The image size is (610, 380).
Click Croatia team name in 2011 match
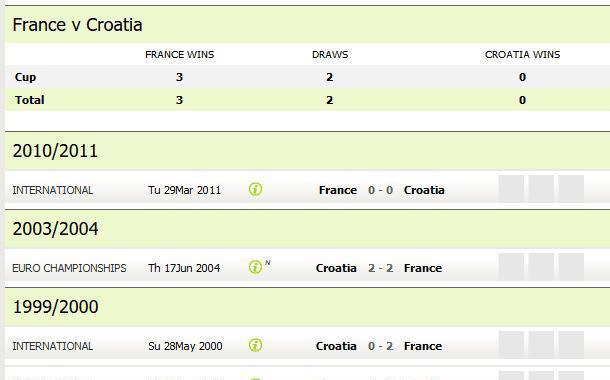[424, 190]
